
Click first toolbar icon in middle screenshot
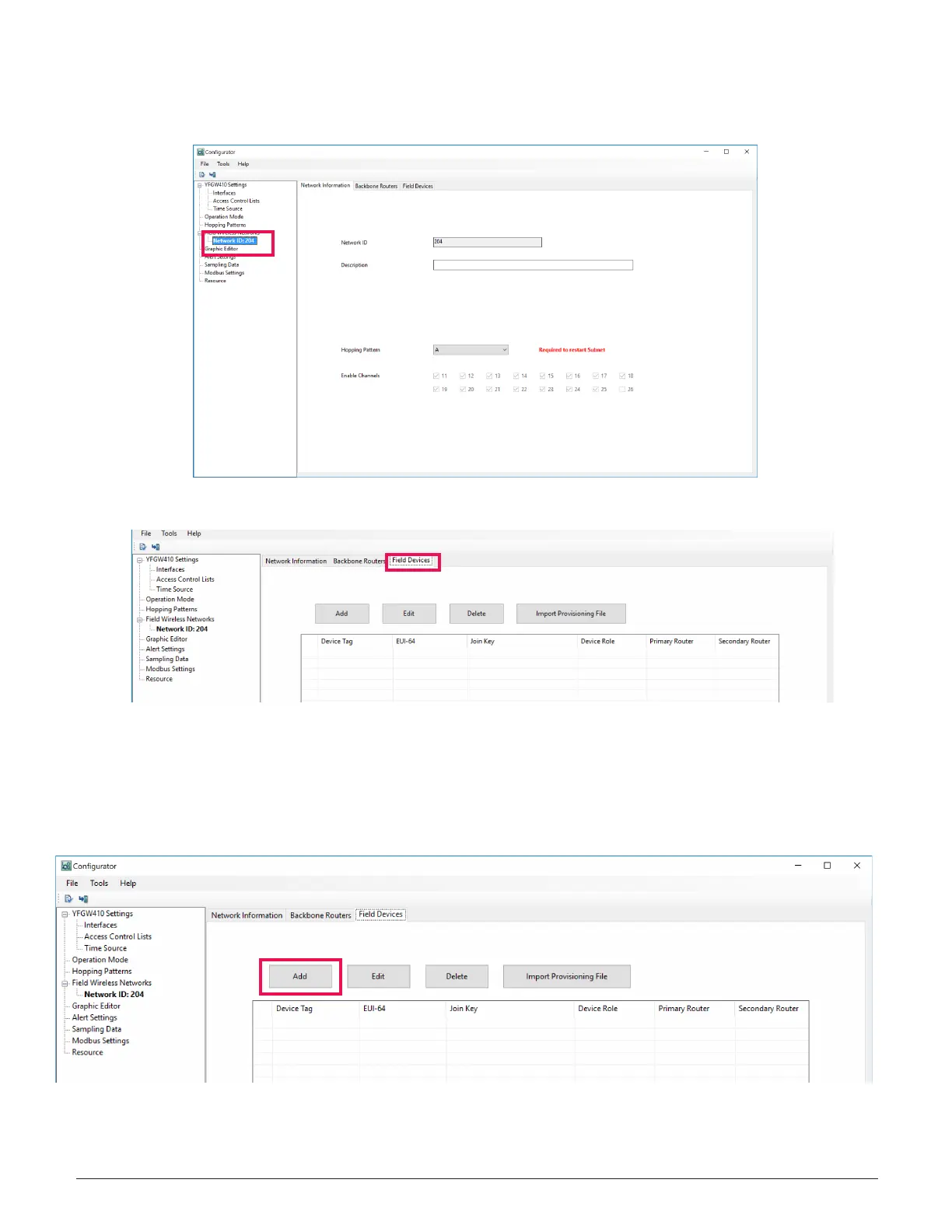[143, 547]
